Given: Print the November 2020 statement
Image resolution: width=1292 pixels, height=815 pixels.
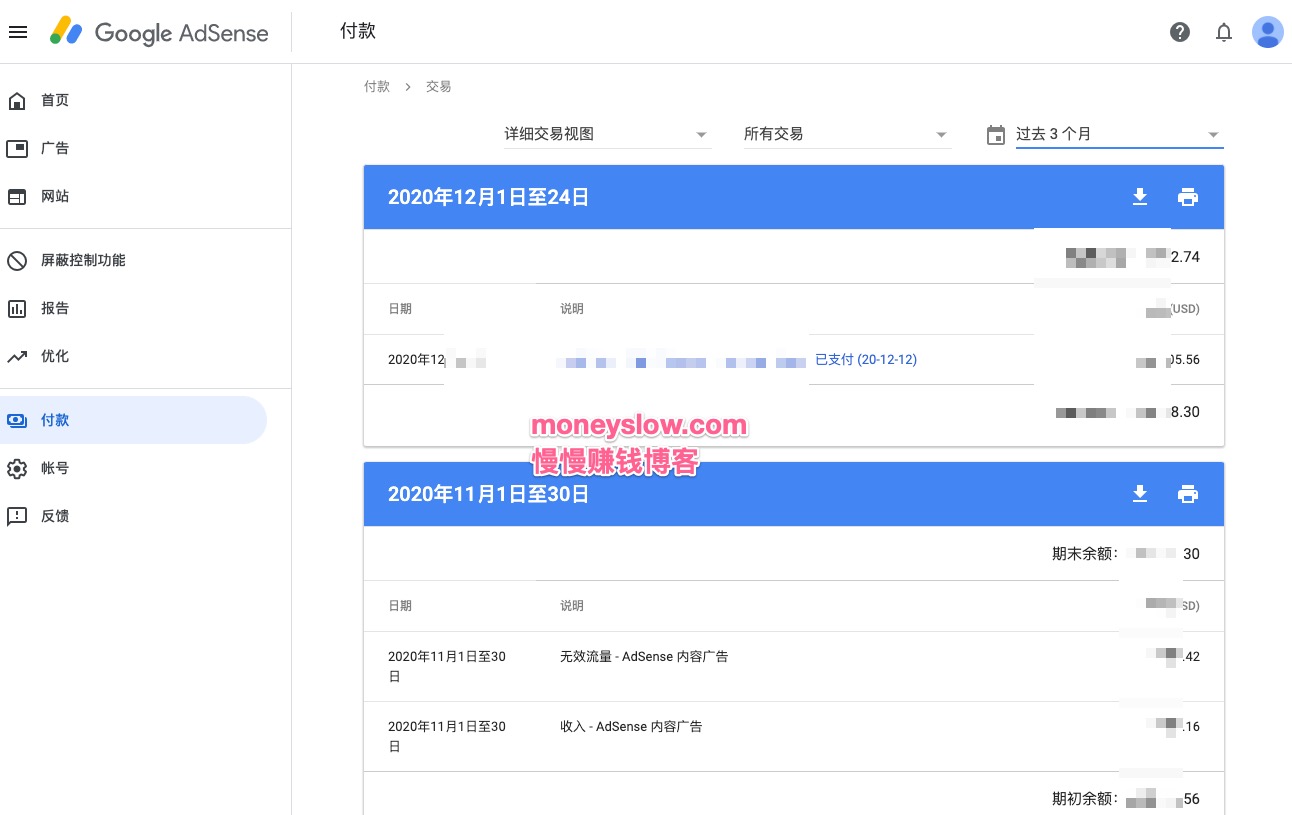Looking at the screenshot, I should click(x=1188, y=494).
